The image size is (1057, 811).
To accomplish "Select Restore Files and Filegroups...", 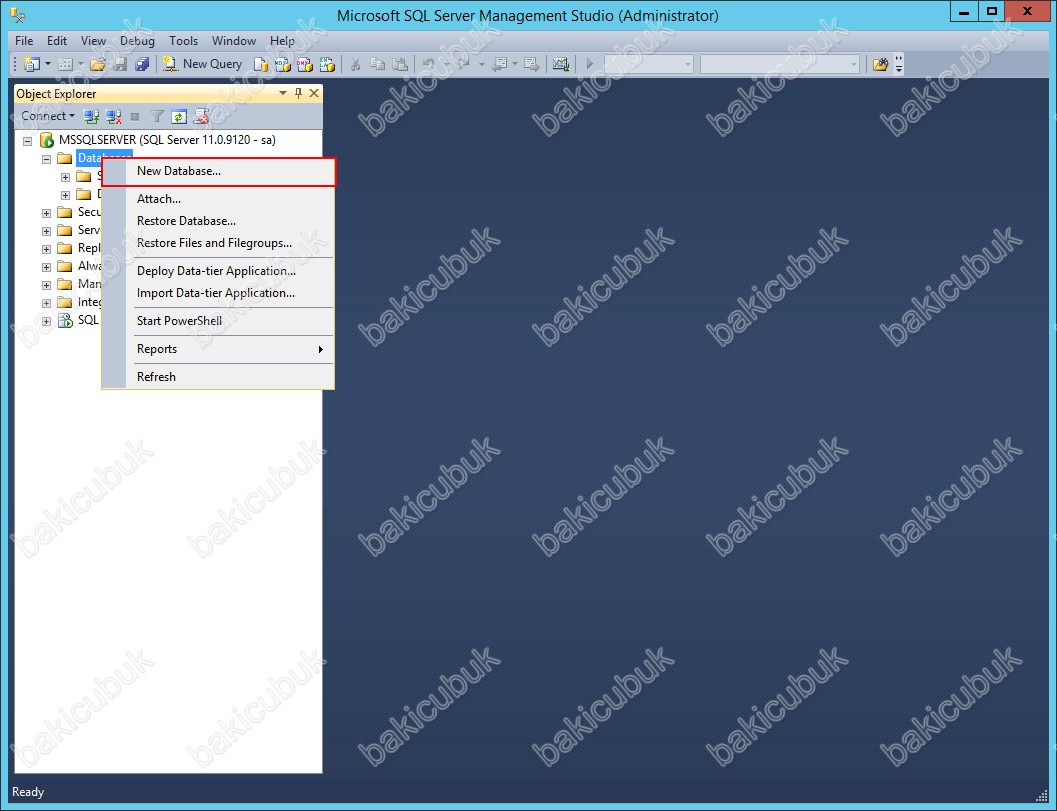I will [x=218, y=243].
